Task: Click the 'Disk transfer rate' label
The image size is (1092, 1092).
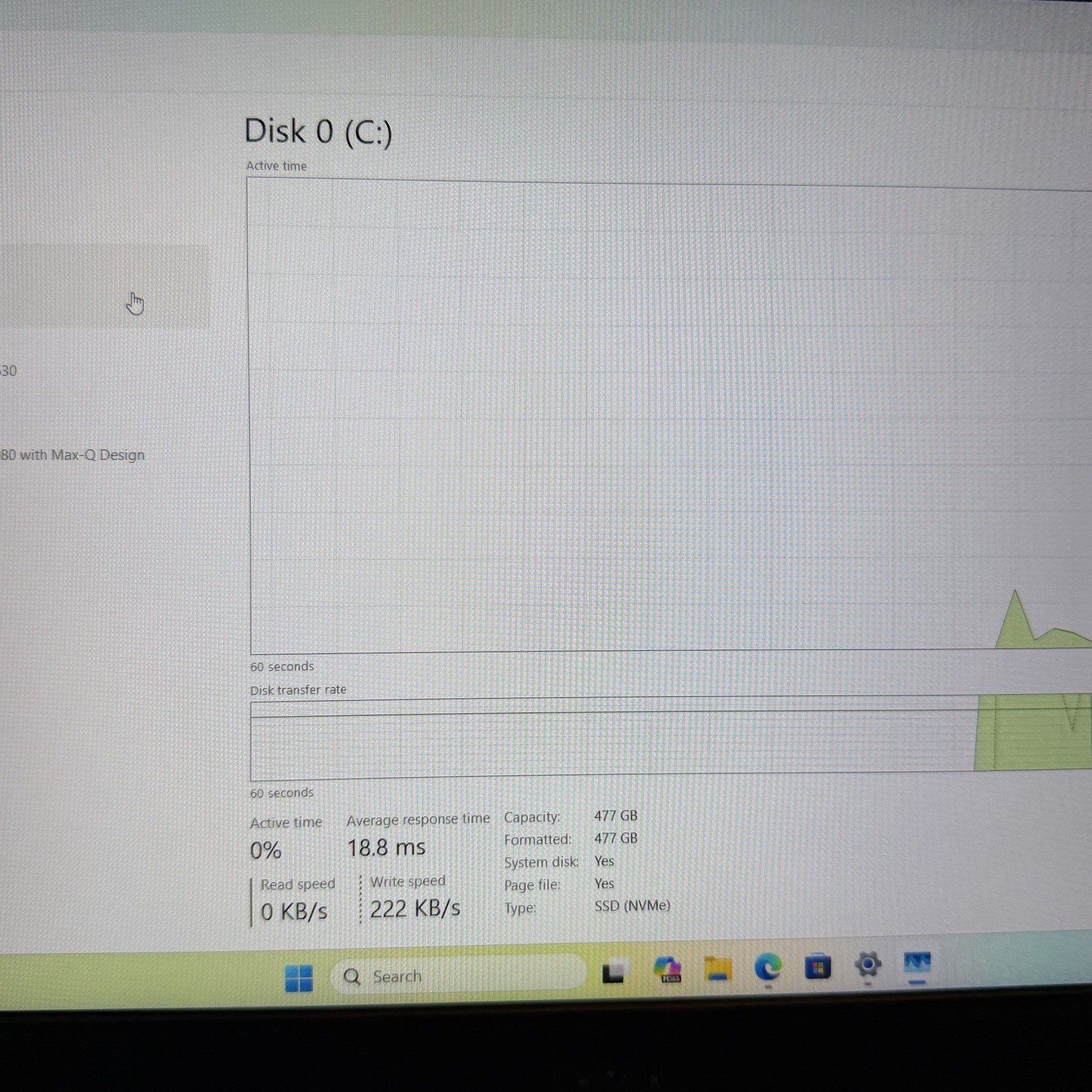Action: pos(298,690)
